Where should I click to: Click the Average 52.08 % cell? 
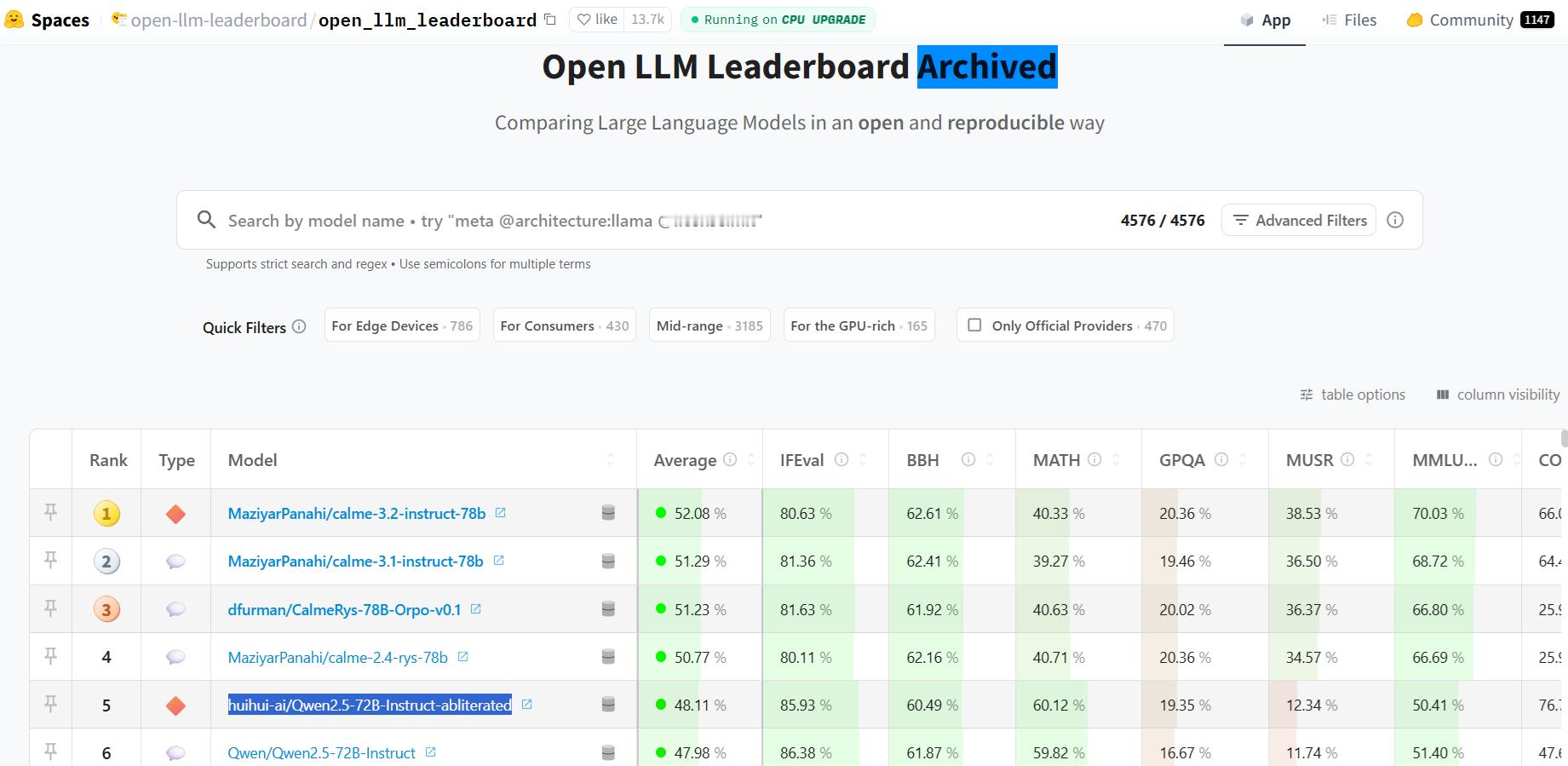pos(700,513)
